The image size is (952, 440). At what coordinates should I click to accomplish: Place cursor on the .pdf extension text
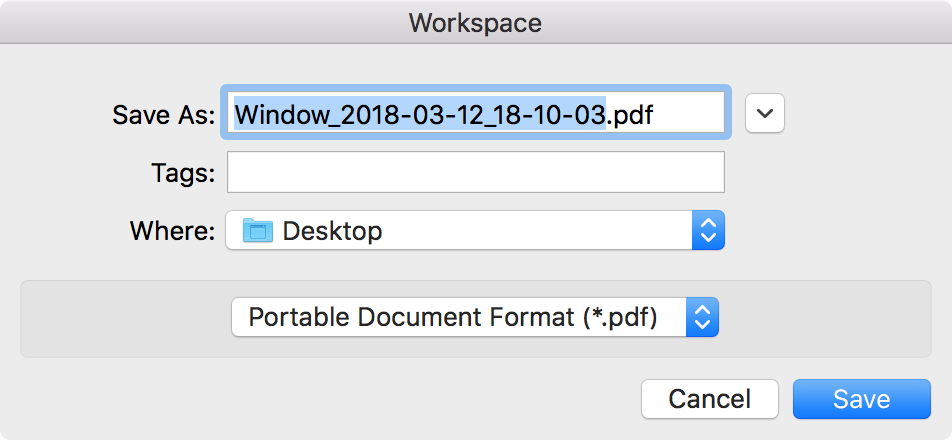point(630,113)
